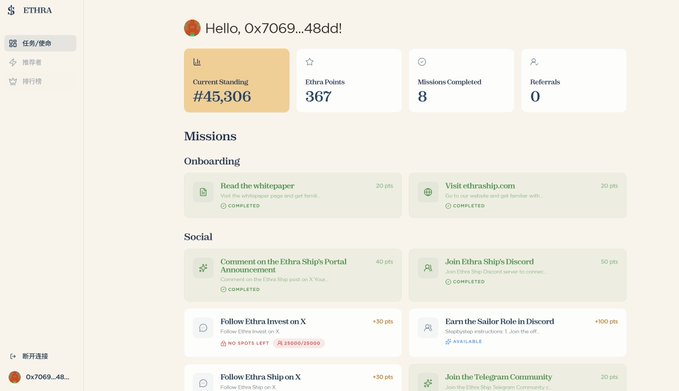Open the 推荐者 sidebar menu item
This screenshot has width=679, height=391.
pos(40,62)
